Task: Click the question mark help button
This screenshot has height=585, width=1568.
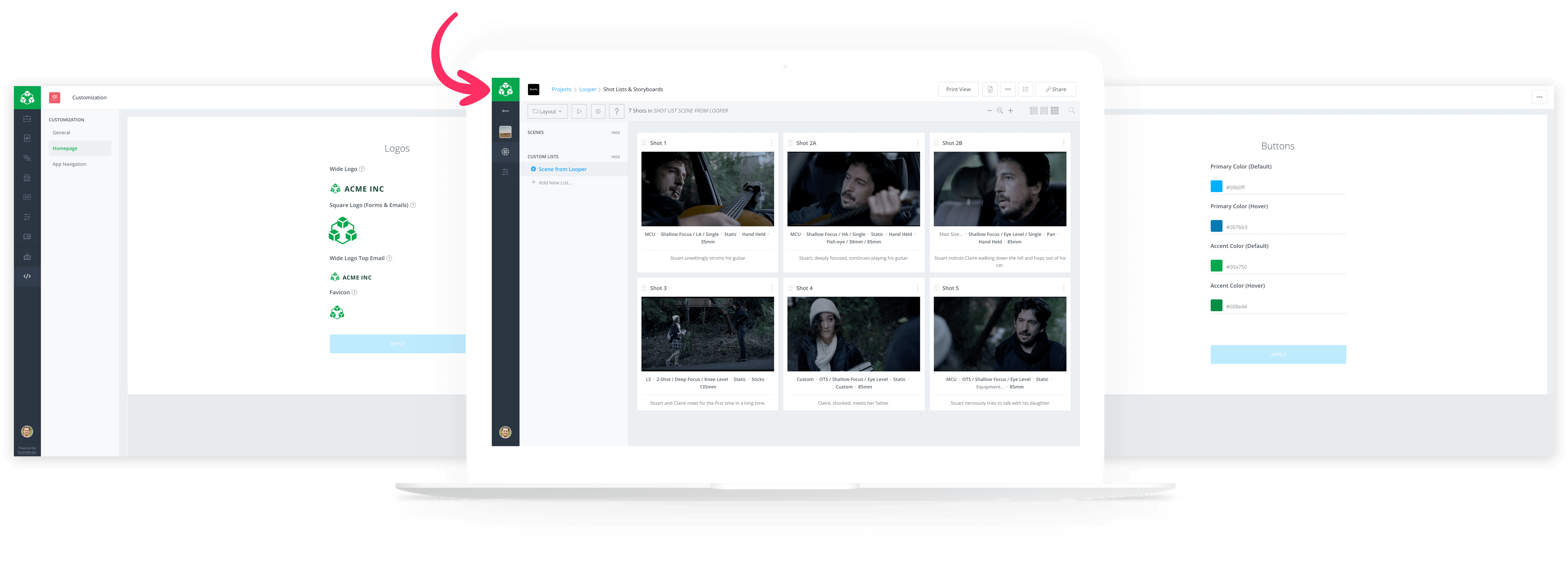Action: click(x=617, y=111)
